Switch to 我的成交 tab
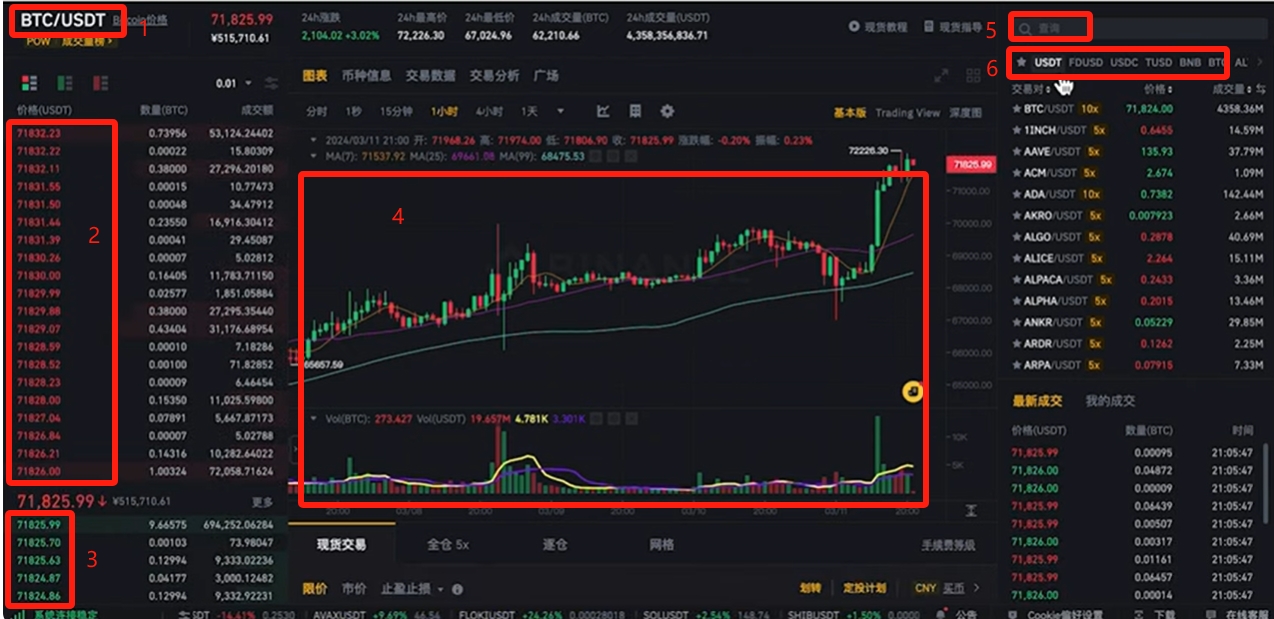The image size is (1274, 619). pos(1110,401)
